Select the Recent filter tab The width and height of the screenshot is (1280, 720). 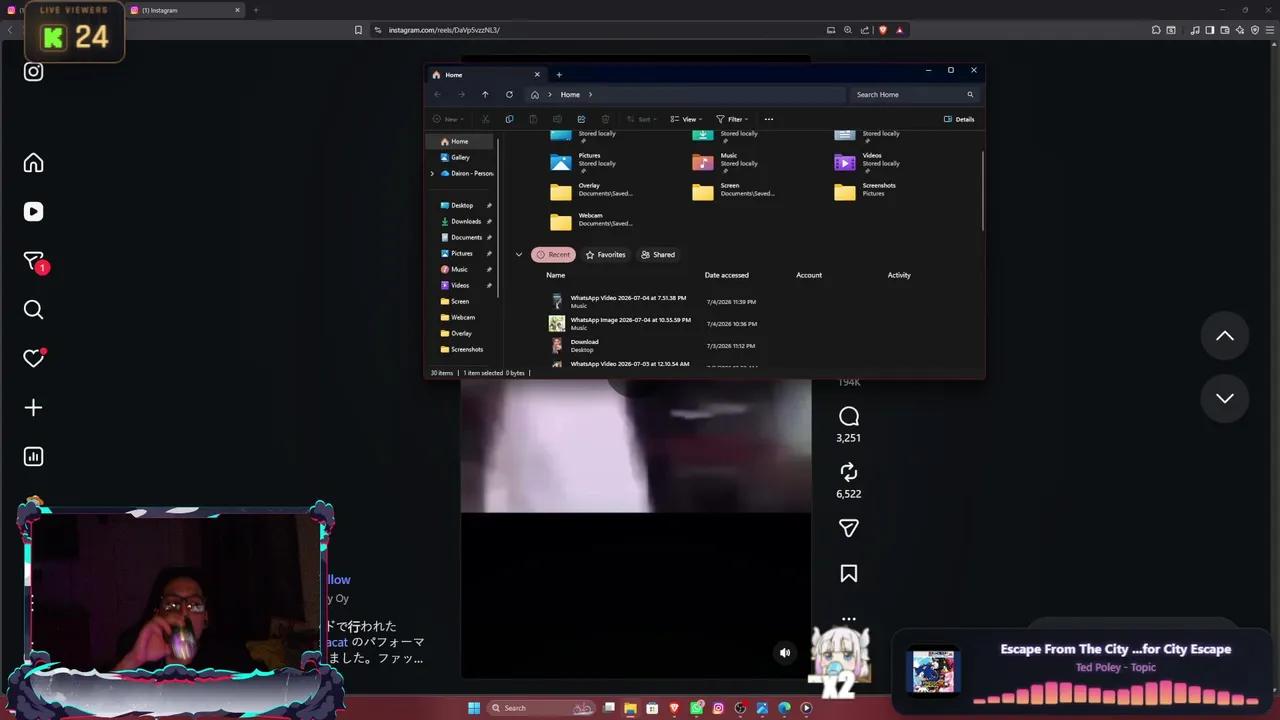[x=553, y=255]
